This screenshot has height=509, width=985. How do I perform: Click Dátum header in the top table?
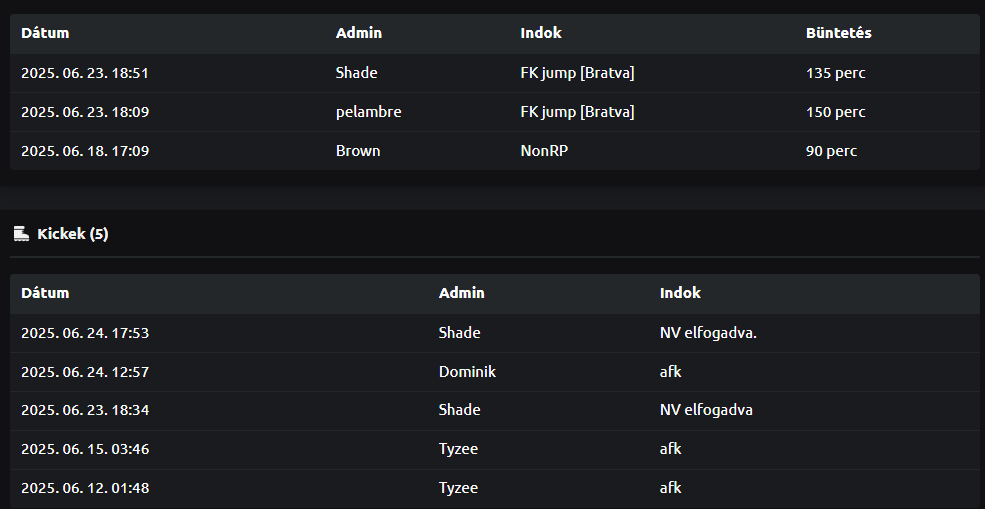[45, 33]
